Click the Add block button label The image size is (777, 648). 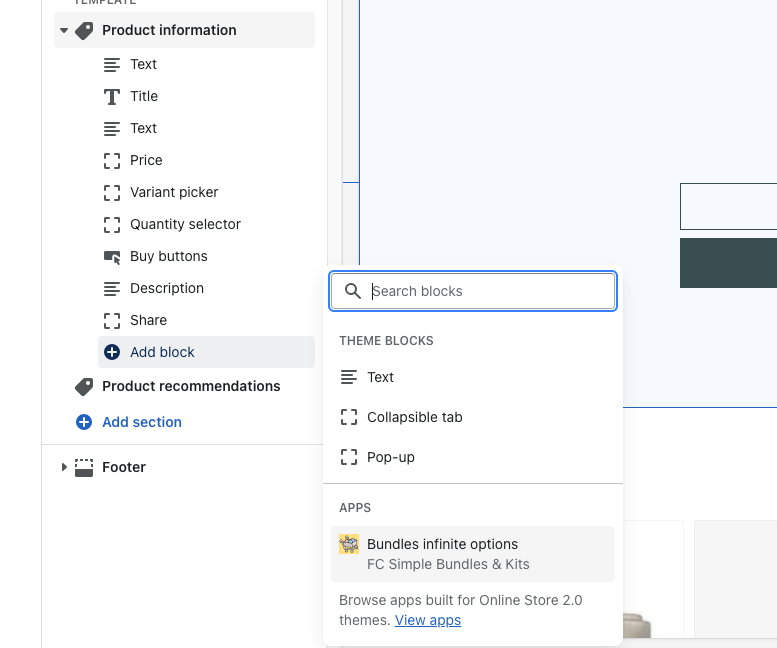coord(162,352)
